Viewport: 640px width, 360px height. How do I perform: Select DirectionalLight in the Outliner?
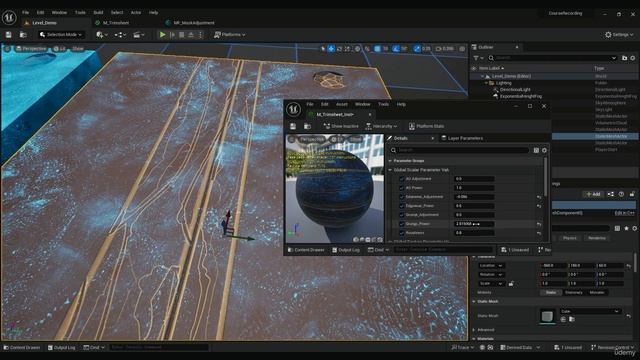[x=515, y=89]
